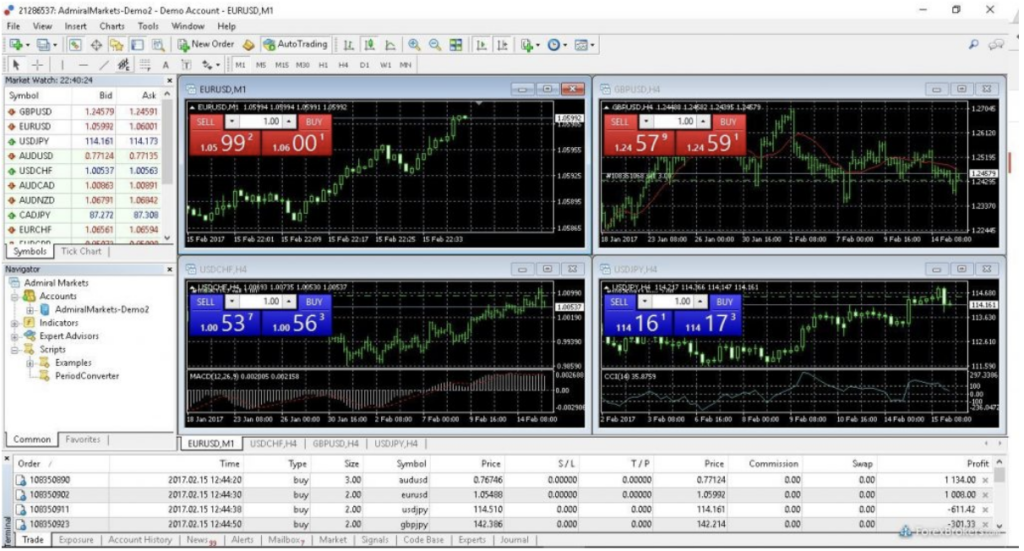
Task: Switch chart to candlesticks view
Action: click(369, 45)
